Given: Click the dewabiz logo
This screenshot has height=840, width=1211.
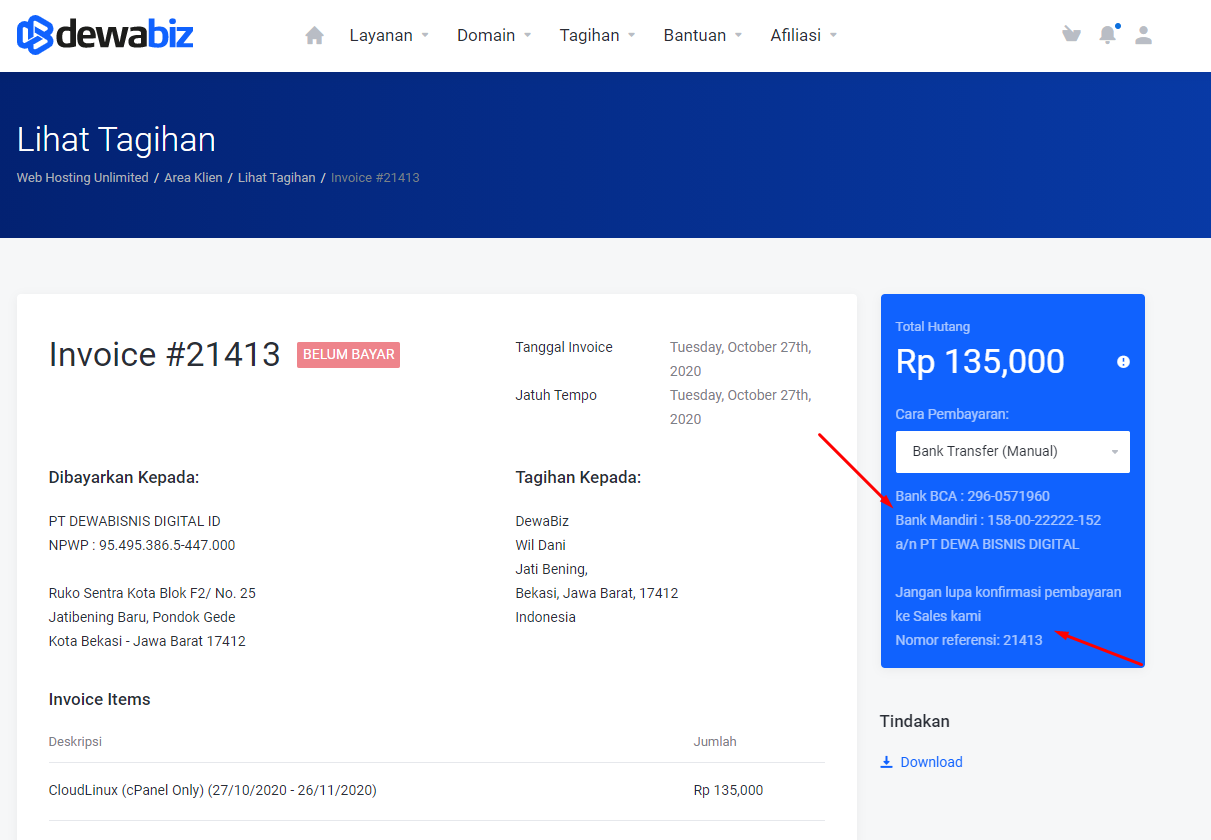Looking at the screenshot, I should pos(105,35).
